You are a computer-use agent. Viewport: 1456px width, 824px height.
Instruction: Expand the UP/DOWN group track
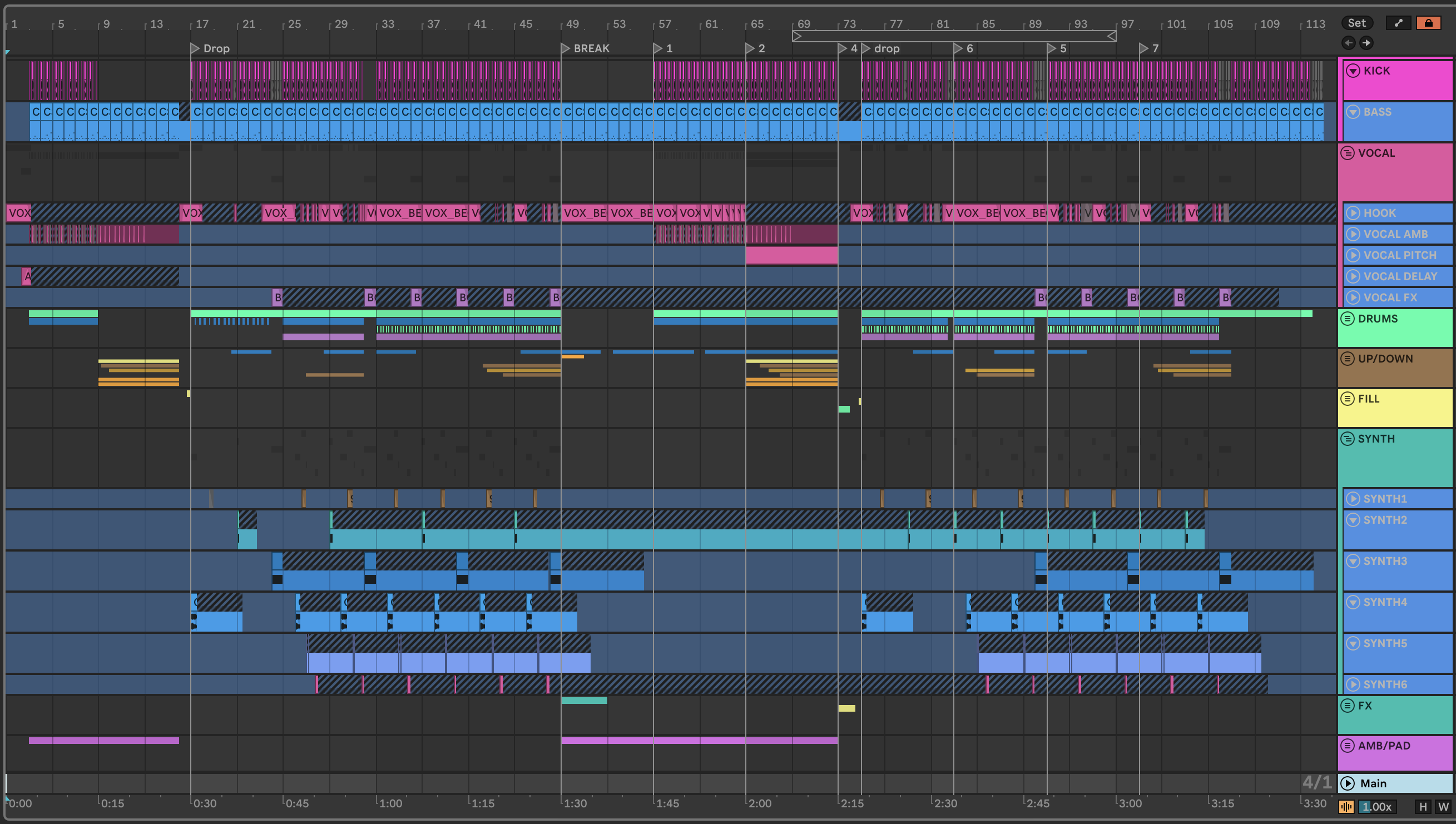tap(1348, 359)
